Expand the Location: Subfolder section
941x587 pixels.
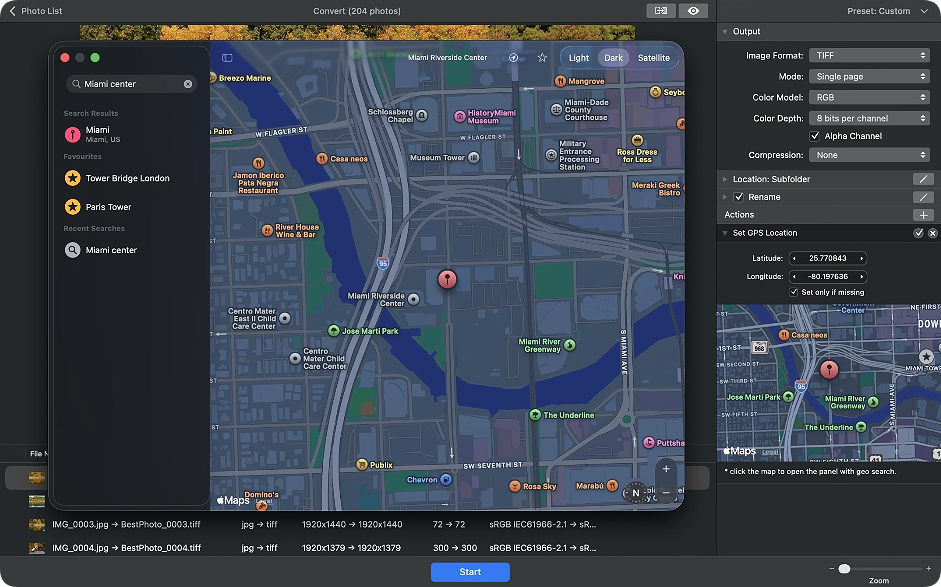725,179
